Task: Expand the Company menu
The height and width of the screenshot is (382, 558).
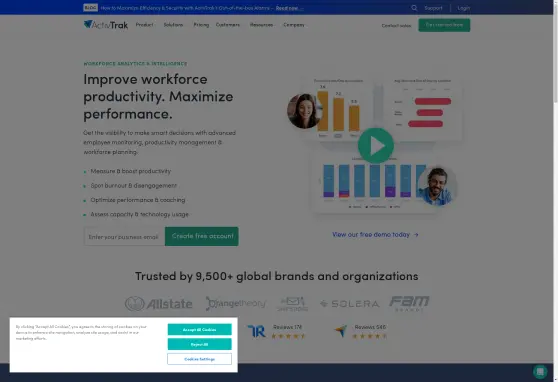Action: pos(294,25)
